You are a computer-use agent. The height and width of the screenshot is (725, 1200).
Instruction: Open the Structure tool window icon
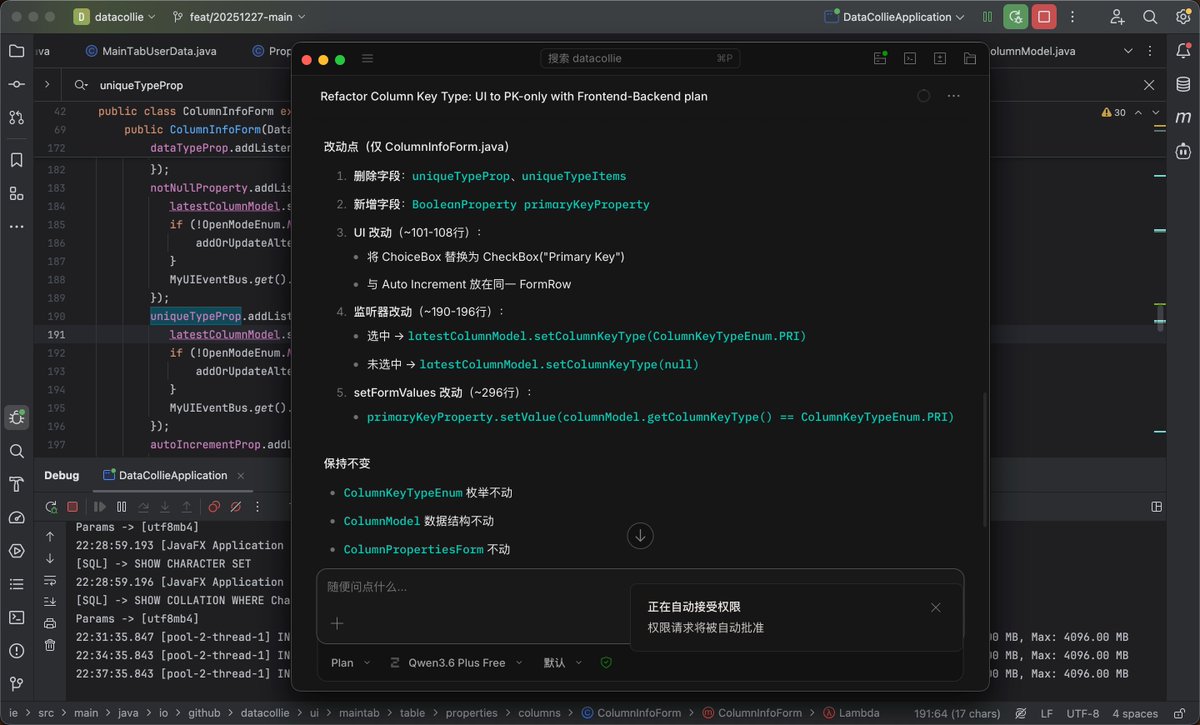click(16, 193)
